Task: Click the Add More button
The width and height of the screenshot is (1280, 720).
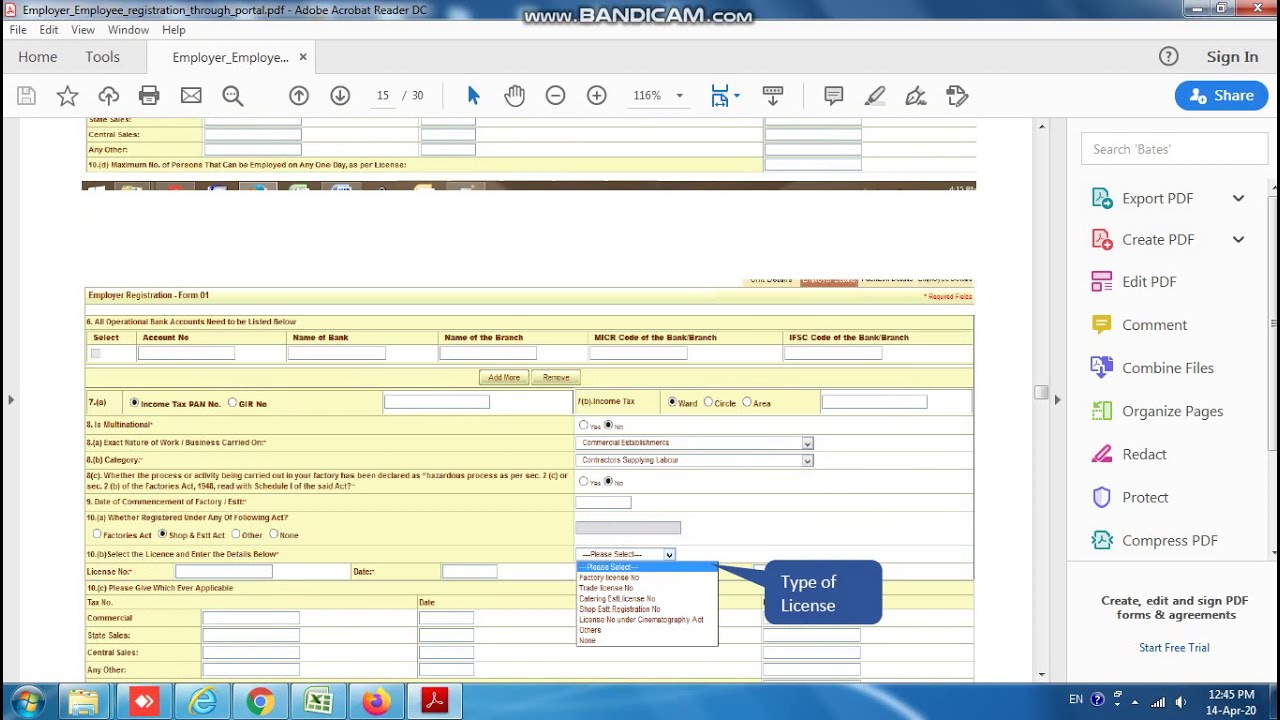Action: (x=504, y=378)
